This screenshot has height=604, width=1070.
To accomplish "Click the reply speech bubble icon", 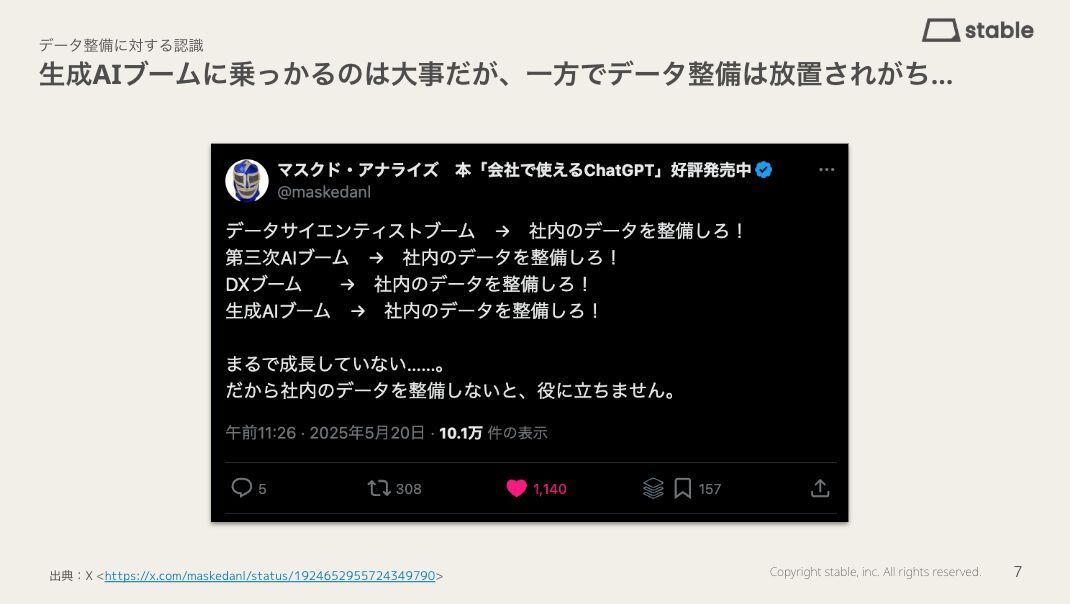I will pyautogui.click(x=242, y=488).
